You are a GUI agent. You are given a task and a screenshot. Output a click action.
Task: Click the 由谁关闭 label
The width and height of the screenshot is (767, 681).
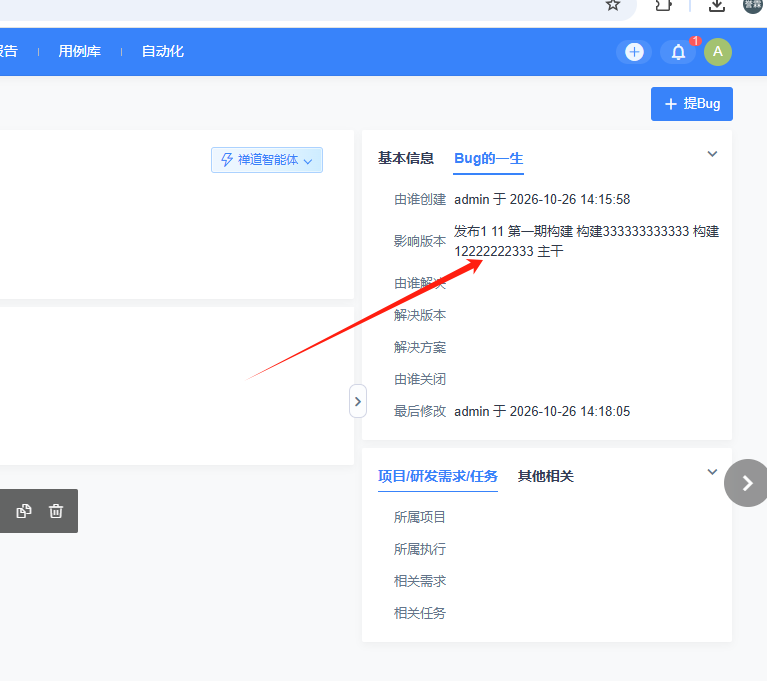[x=420, y=379]
